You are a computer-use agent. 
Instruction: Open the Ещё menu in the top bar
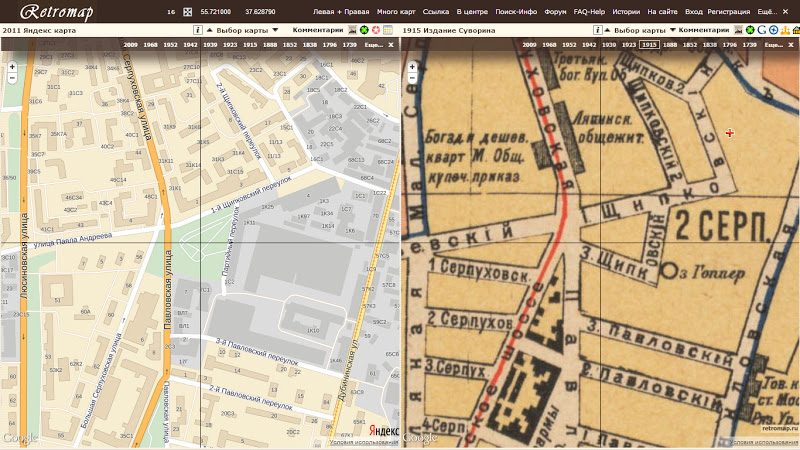(767, 11)
